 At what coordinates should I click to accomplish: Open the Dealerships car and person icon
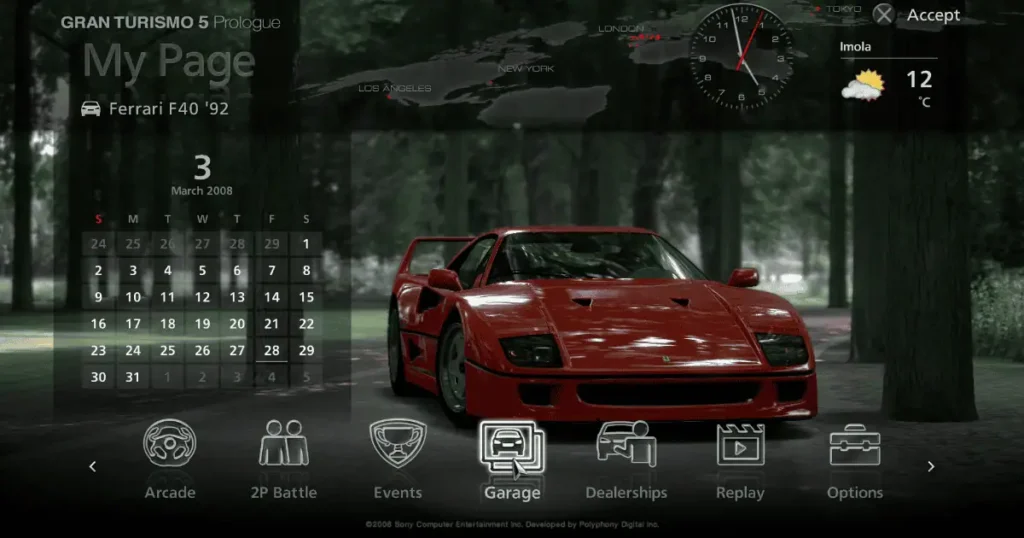(x=626, y=443)
